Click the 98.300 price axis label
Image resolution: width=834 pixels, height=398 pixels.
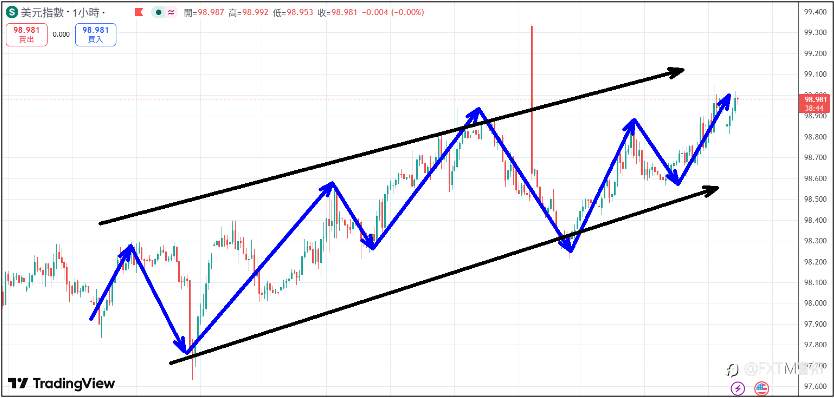815,241
